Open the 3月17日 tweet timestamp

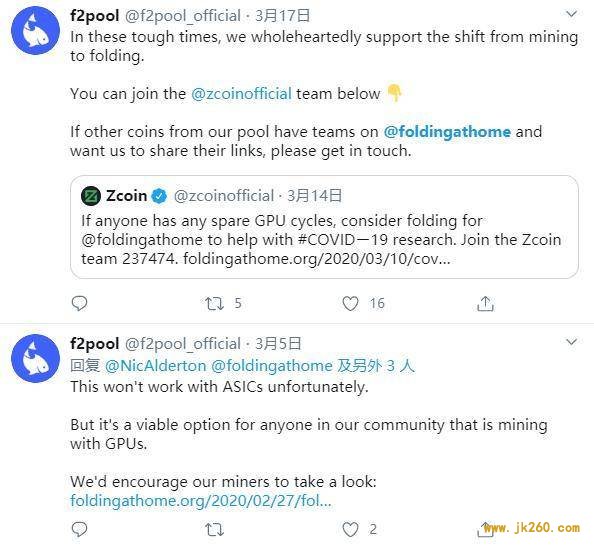pos(283,16)
